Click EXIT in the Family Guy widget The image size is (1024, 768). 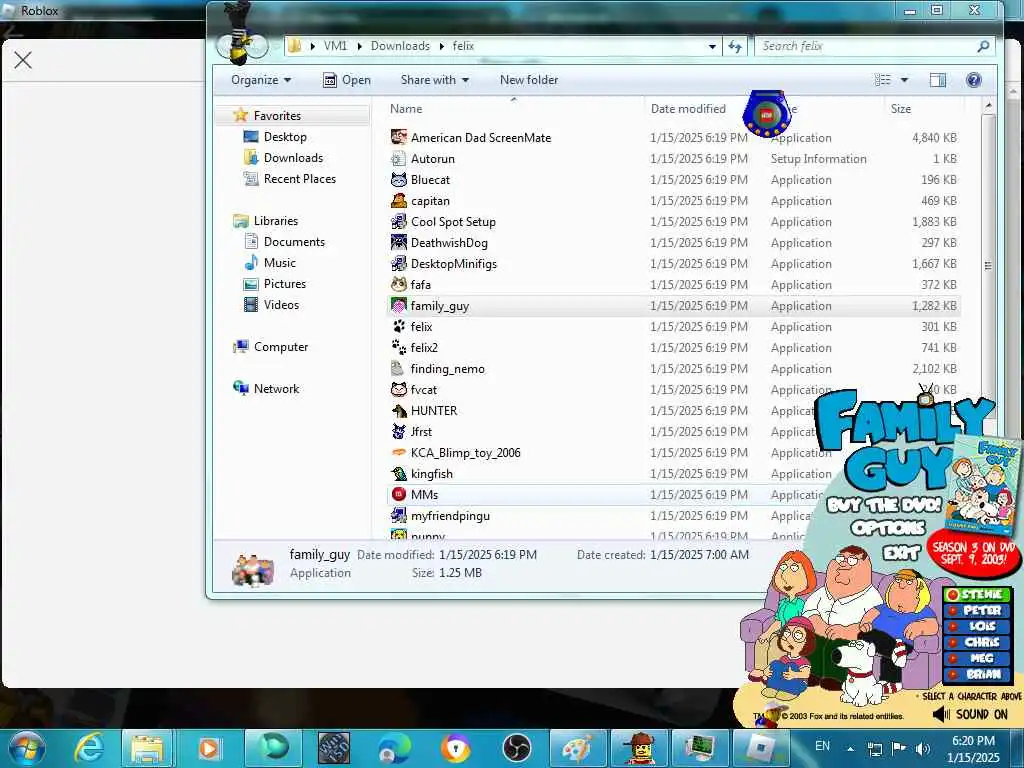pos(901,554)
